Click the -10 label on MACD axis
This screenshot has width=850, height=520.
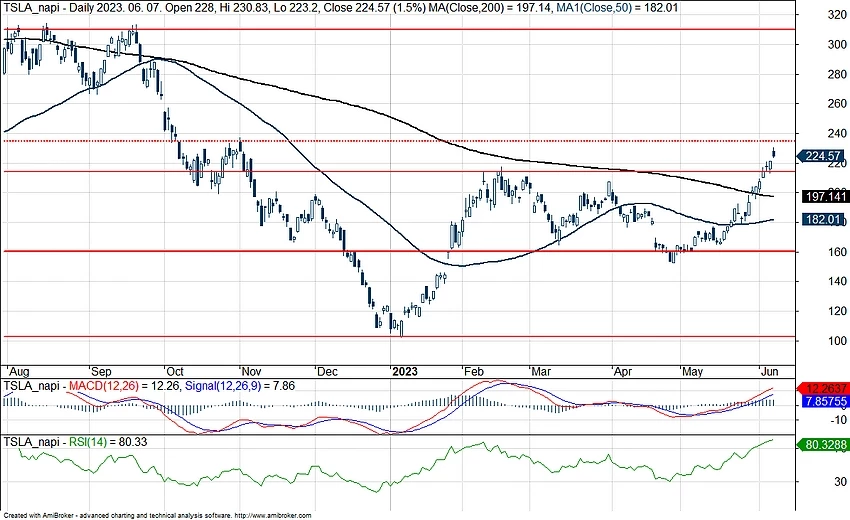point(839,420)
